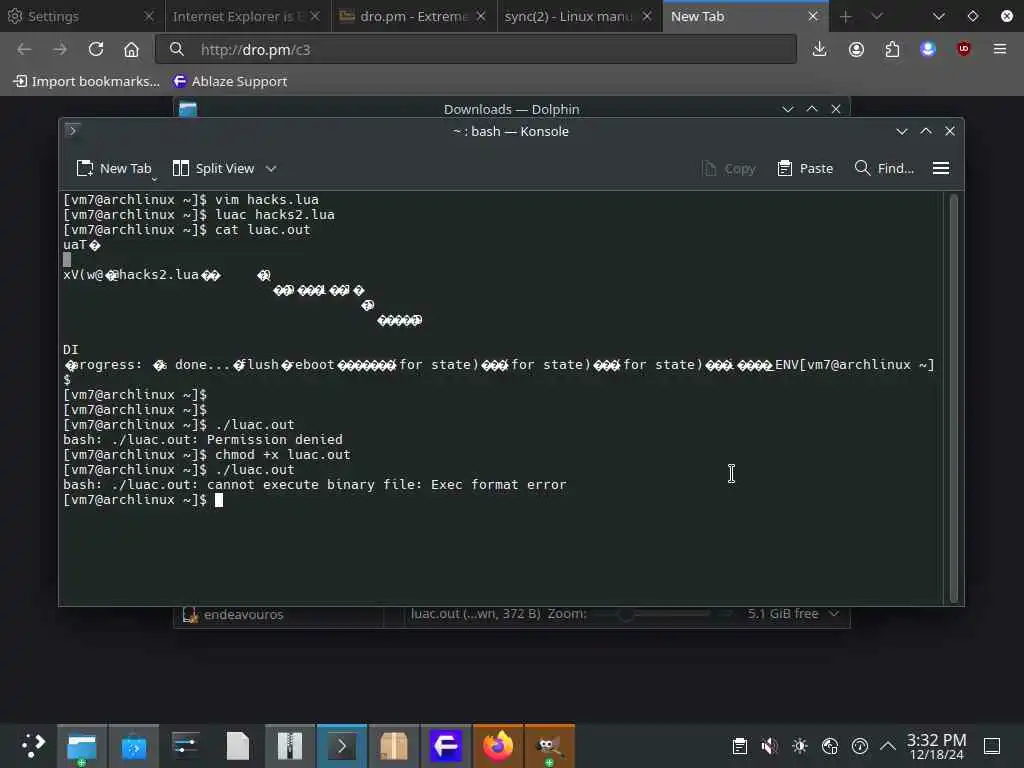Open a new browser tab

[846, 16]
